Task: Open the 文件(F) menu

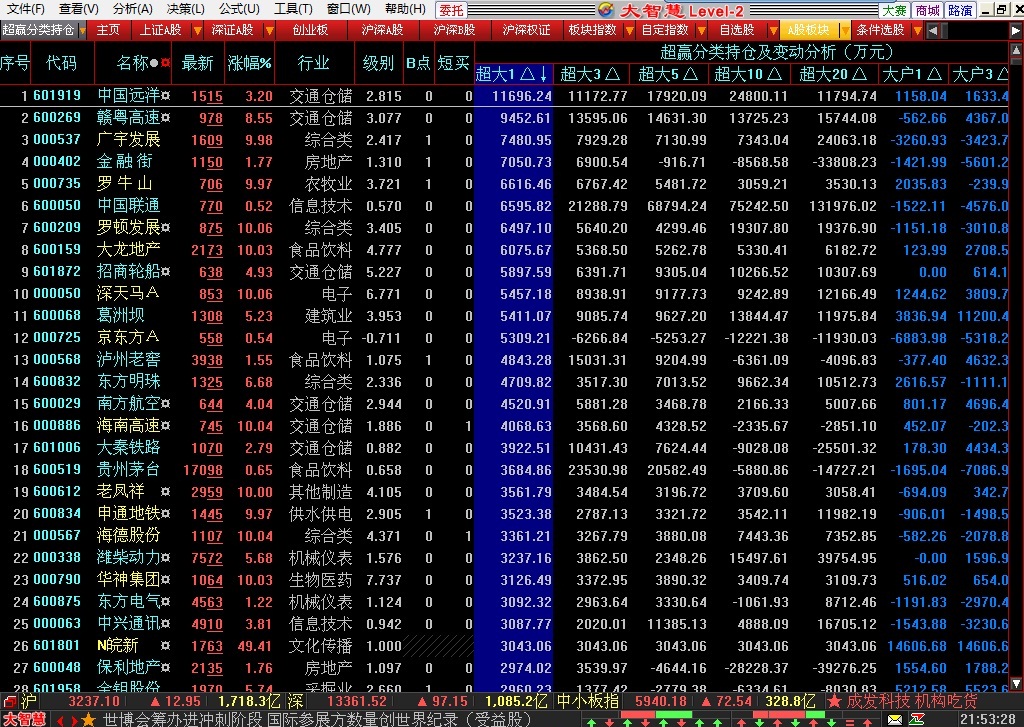Action: pos(25,9)
